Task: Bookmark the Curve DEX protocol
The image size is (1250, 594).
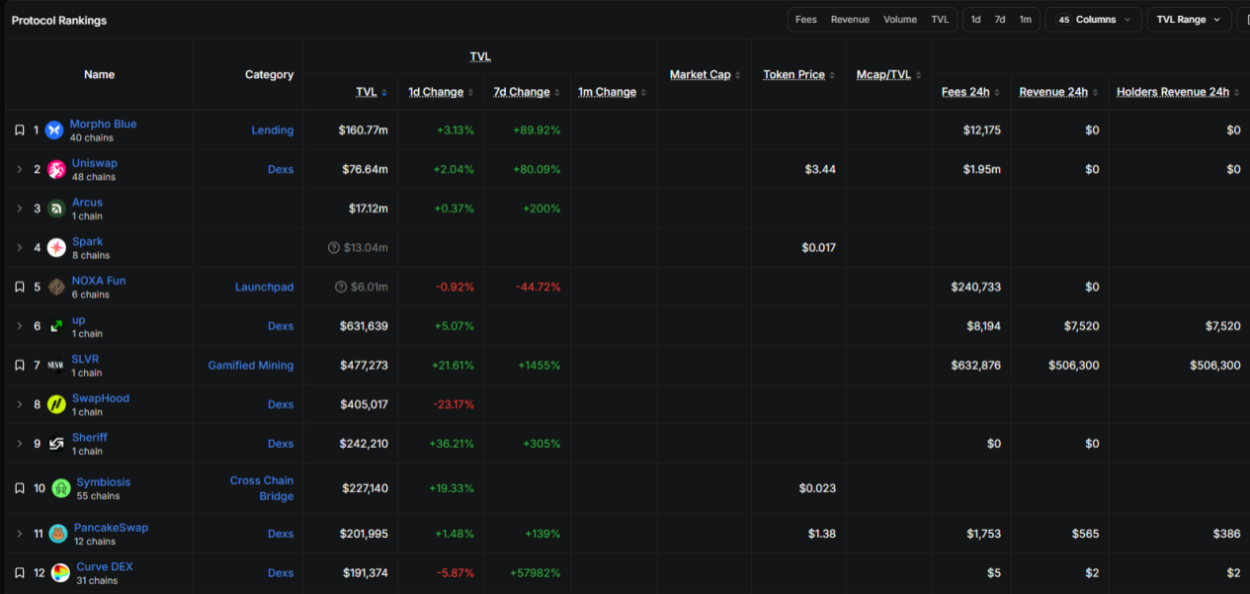Action: [19, 573]
